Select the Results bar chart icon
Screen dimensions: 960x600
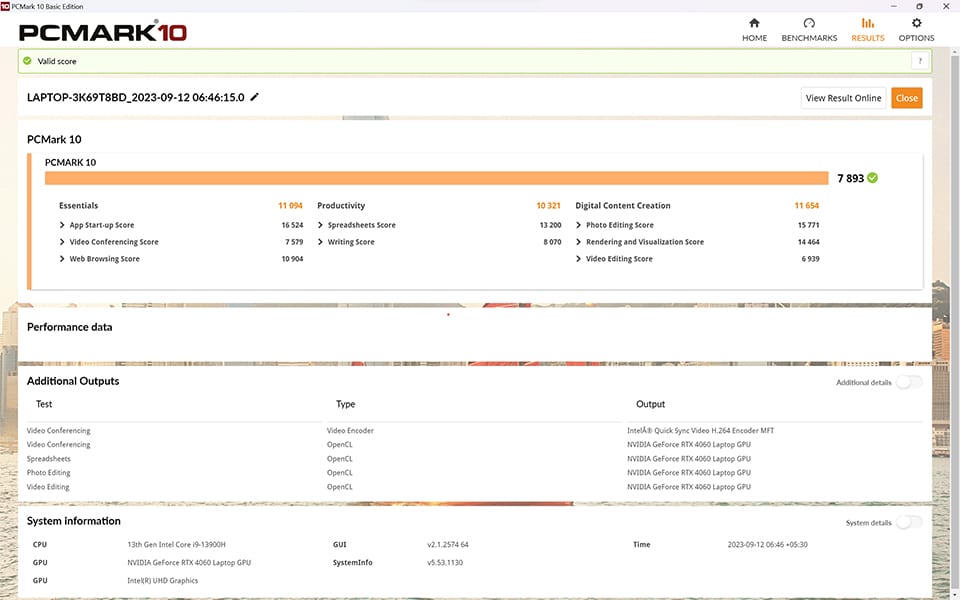click(x=867, y=24)
